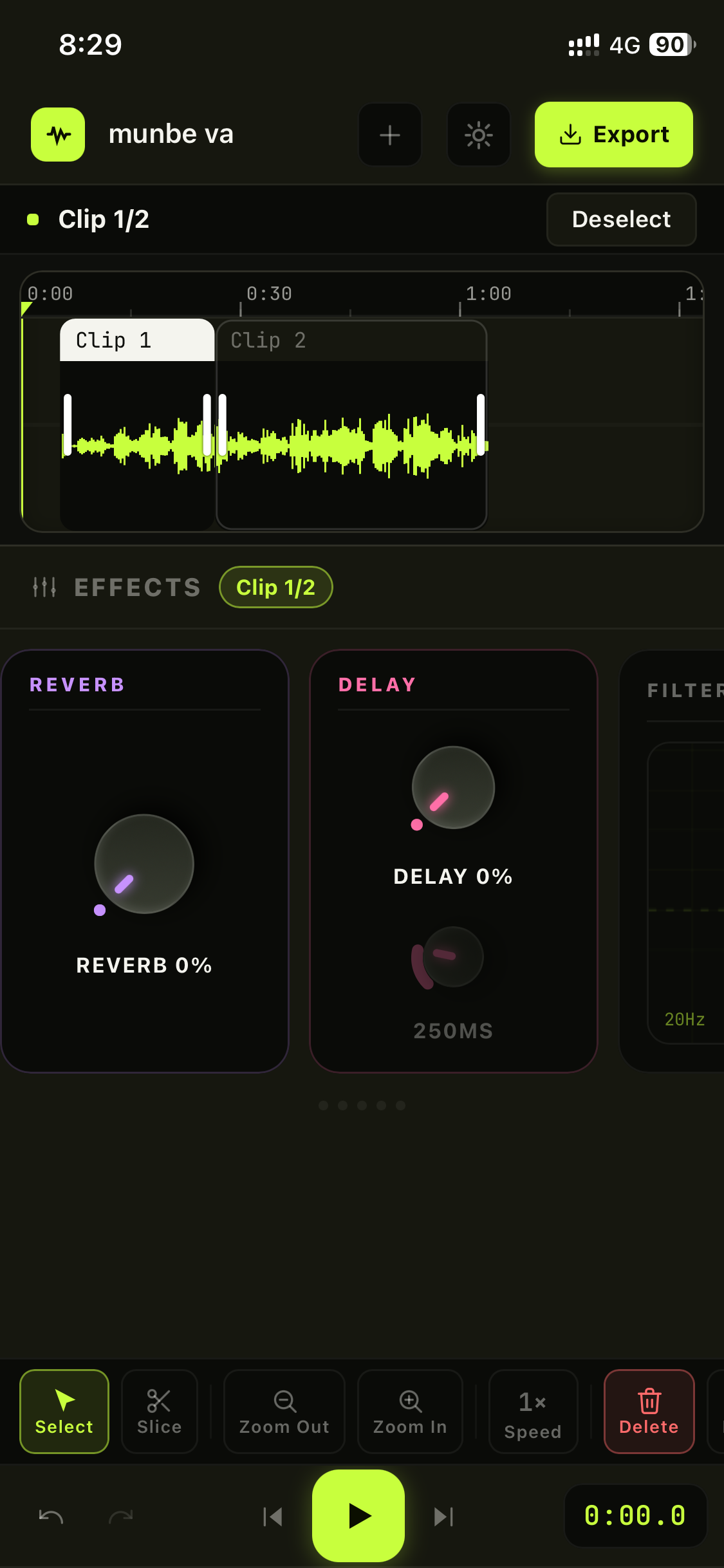Grab the left trim handle of Clip 2
The height and width of the screenshot is (1568, 724).
pyautogui.click(x=222, y=425)
